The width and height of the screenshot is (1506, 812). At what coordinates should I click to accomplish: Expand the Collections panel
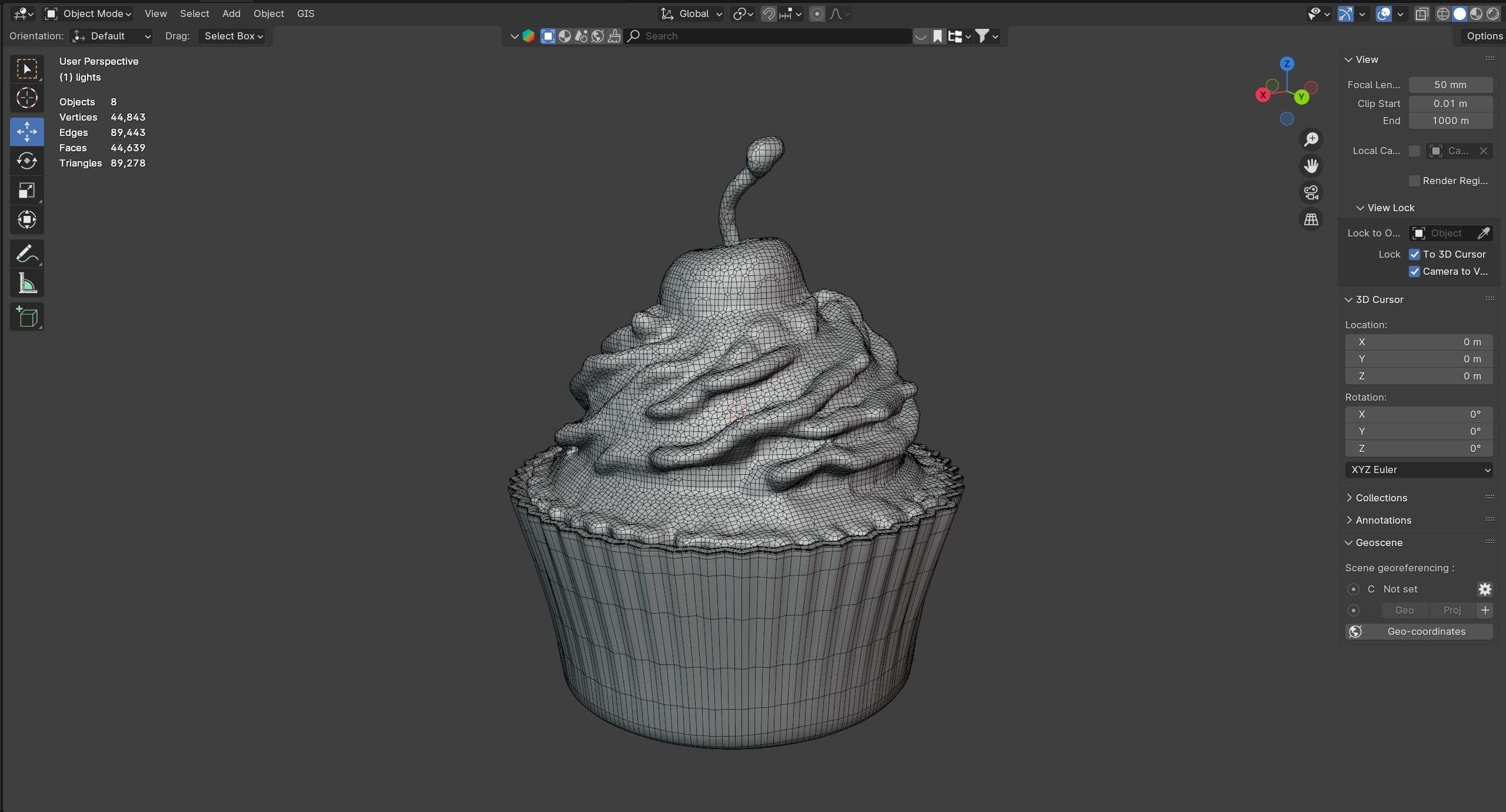point(1381,498)
